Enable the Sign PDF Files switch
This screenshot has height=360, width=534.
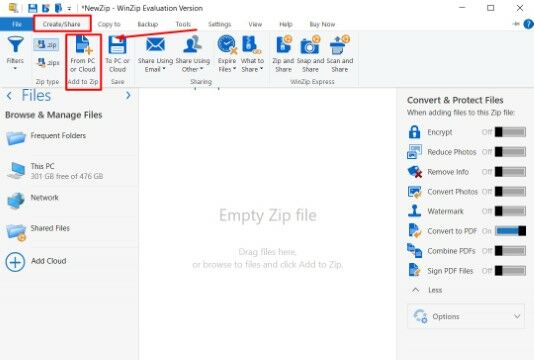point(510,271)
